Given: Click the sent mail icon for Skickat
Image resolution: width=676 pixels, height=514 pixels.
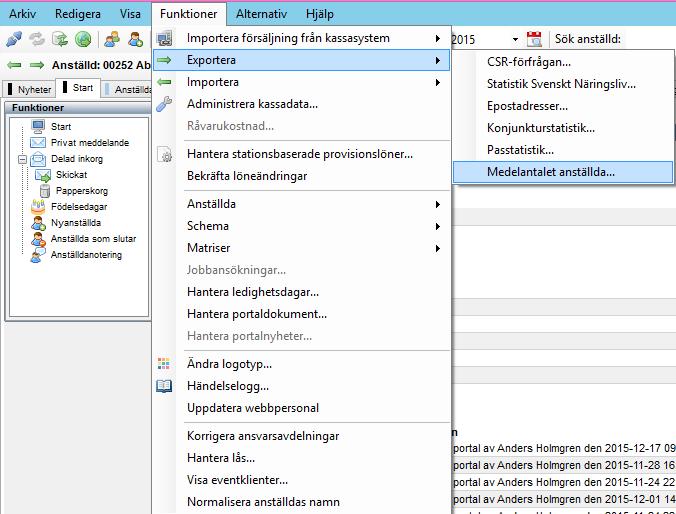Looking at the screenshot, I should (43, 175).
